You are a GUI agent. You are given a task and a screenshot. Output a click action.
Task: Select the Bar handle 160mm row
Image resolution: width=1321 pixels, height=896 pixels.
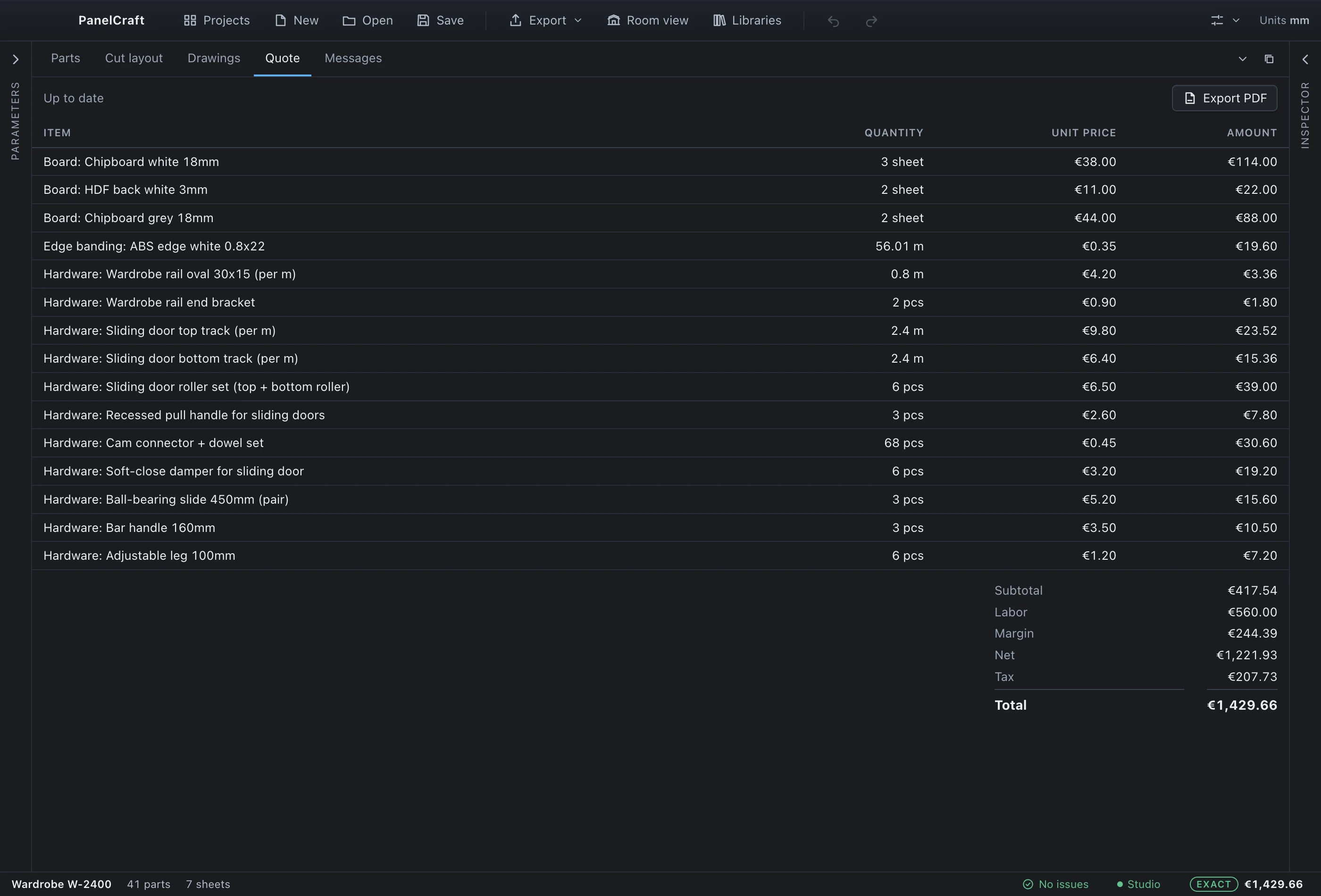click(x=660, y=528)
